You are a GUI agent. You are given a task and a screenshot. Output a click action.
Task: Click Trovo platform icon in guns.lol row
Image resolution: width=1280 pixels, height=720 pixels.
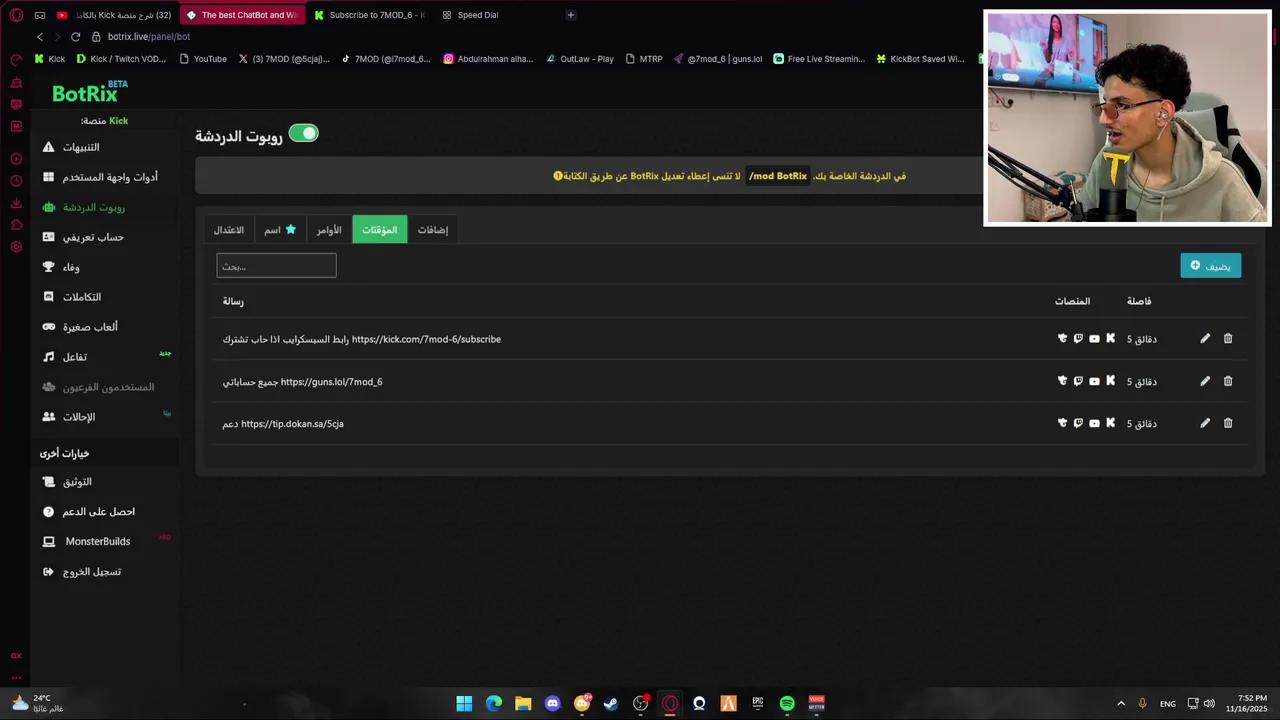1062,381
